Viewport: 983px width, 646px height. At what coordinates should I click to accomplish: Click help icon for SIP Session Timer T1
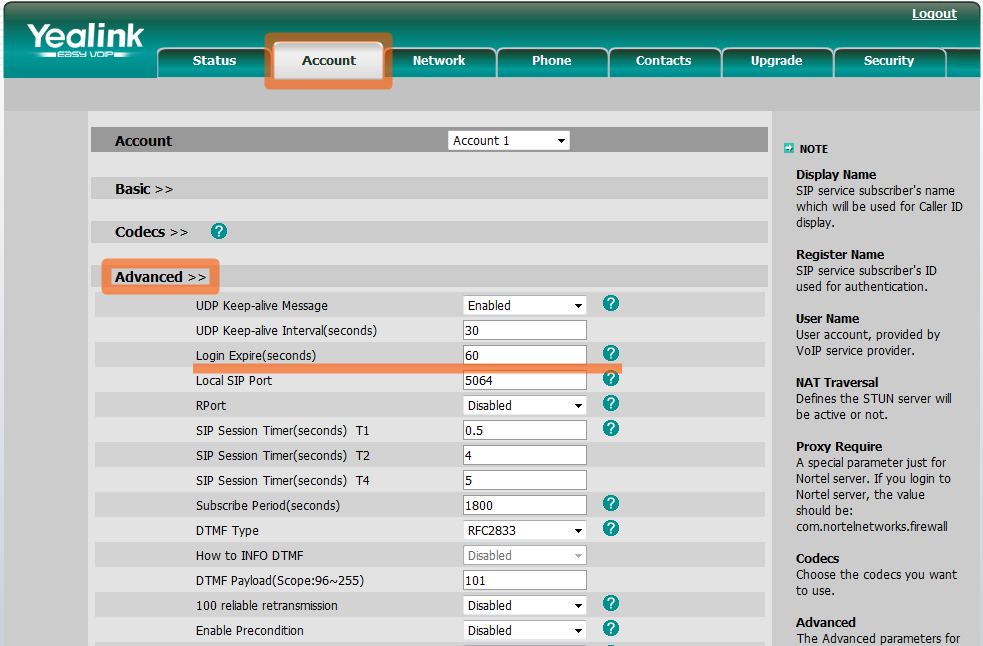click(611, 428)
